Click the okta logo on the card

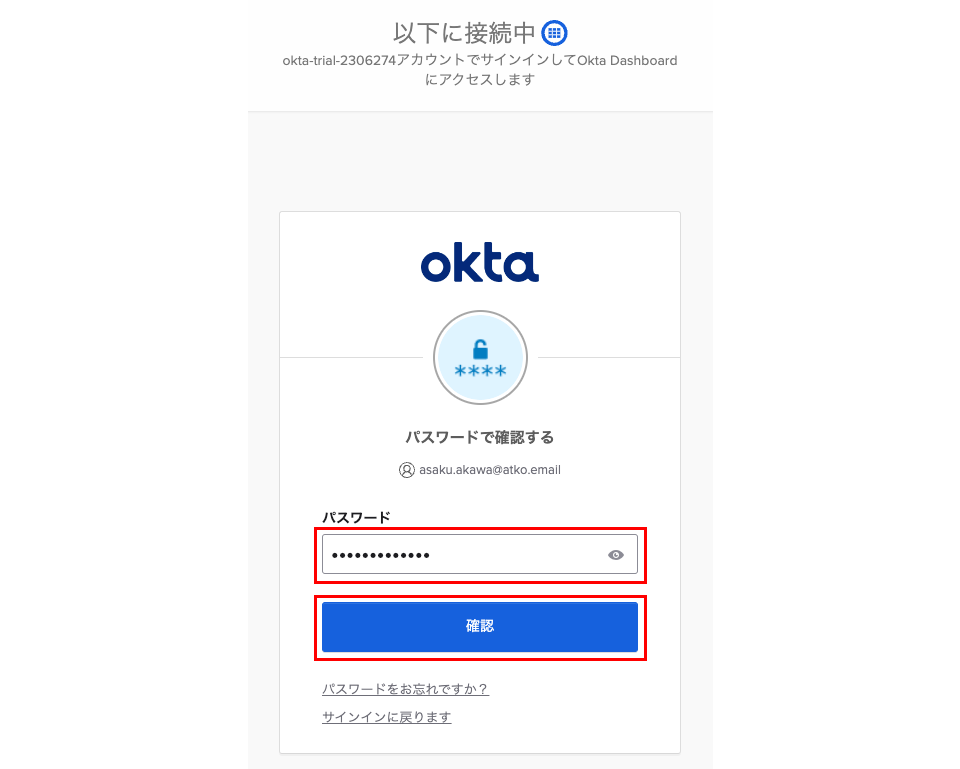(x=479, y=264)
